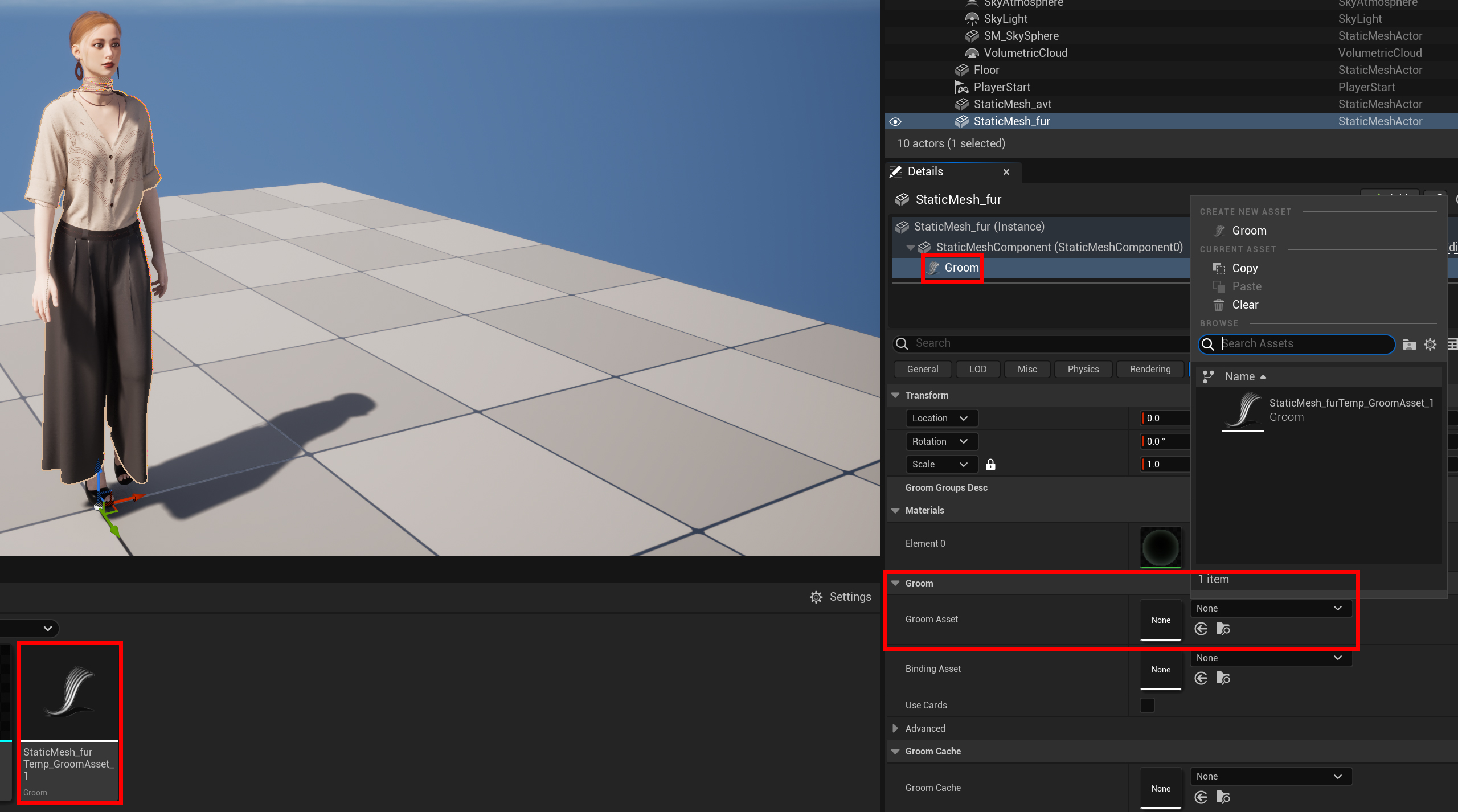Open the Binding Asset dropdown
The height and width of the screenshot is (812, 1458).
[1271, 658]
